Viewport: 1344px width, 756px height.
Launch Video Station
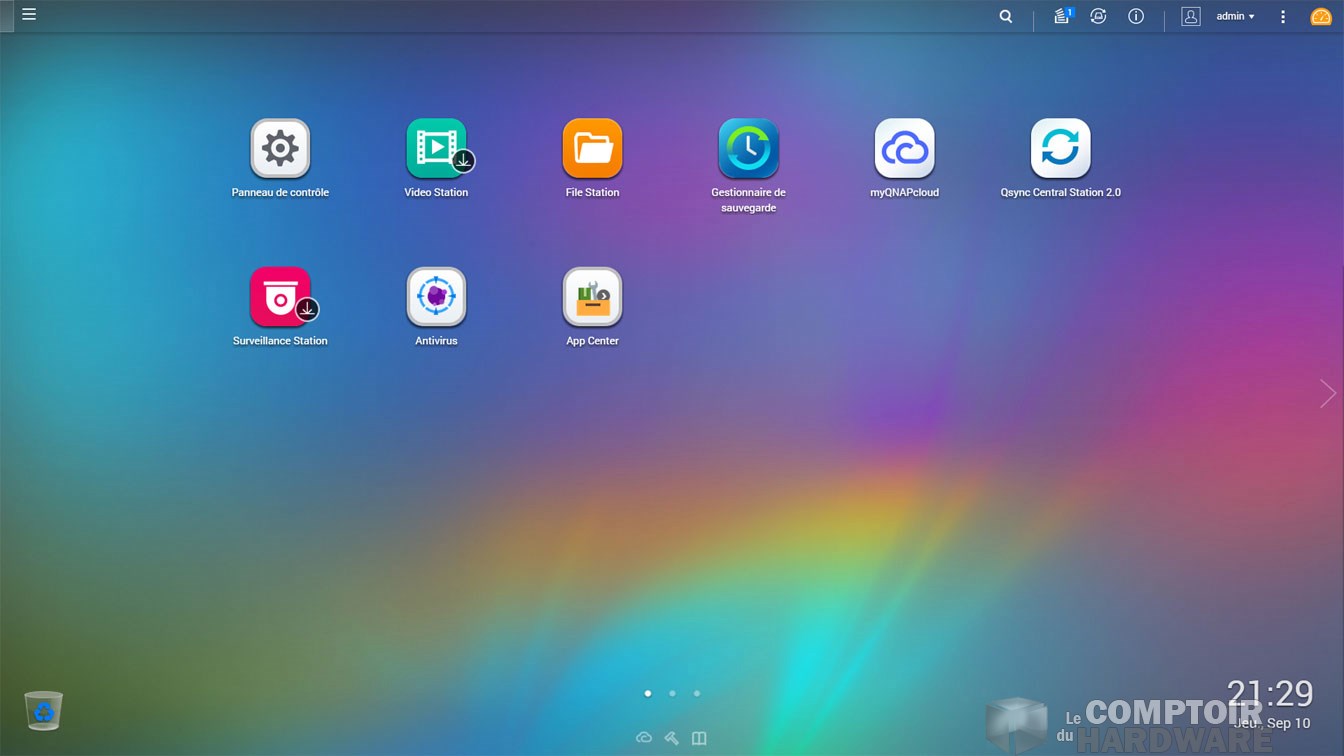(436, 149)
